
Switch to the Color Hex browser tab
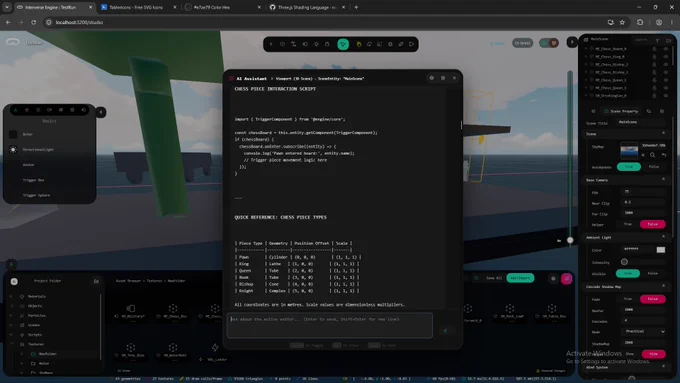(223, 7)
